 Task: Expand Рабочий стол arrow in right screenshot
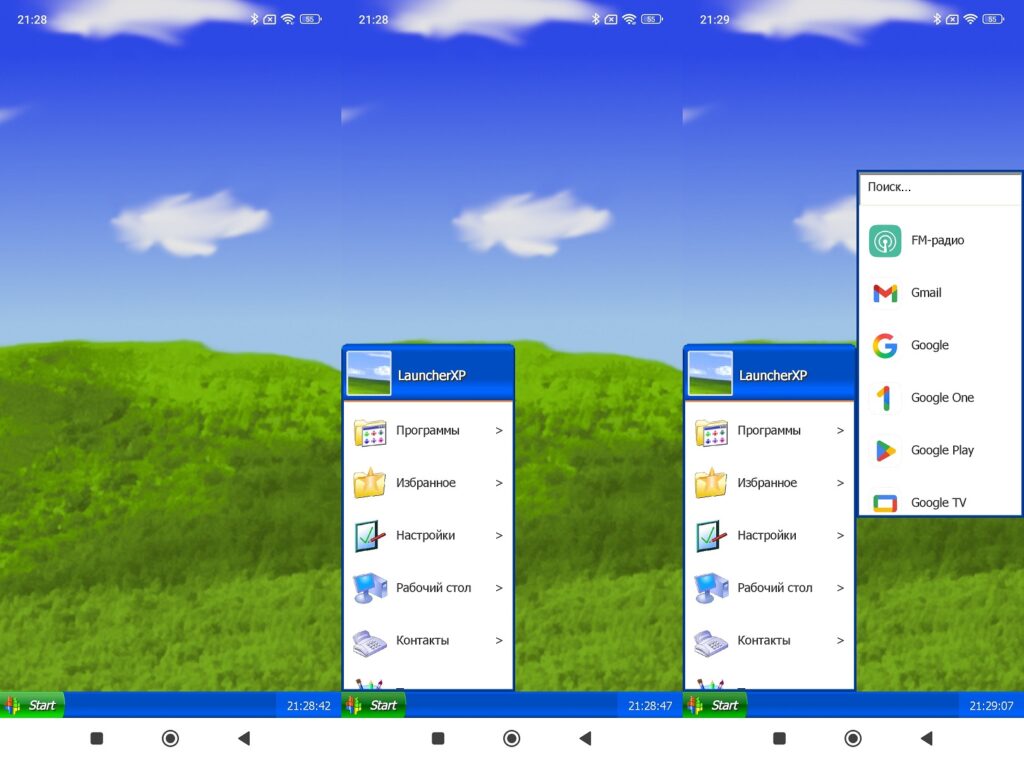840,588
